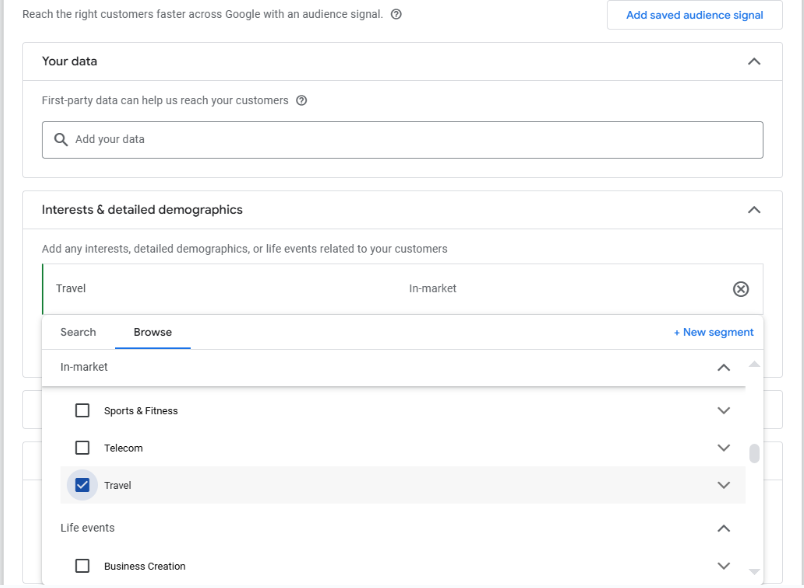Remove the Travel In-market segment
The width and height of the screenshot is (804, 588).
point(740,289)
